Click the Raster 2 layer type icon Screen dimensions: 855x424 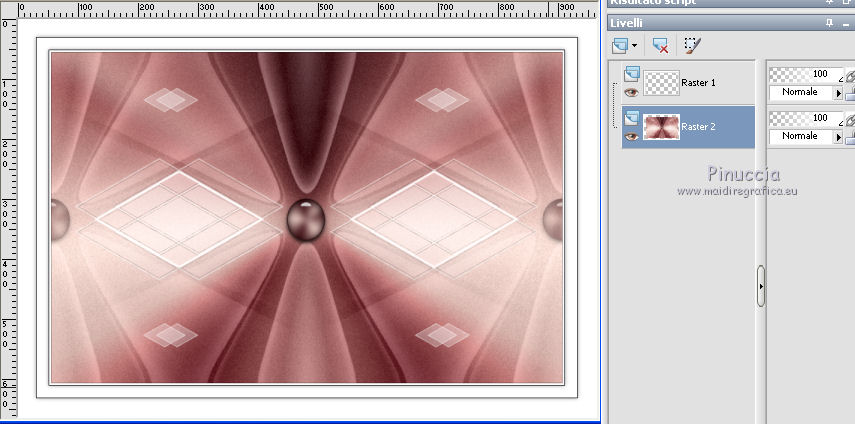tap(631, 117)
